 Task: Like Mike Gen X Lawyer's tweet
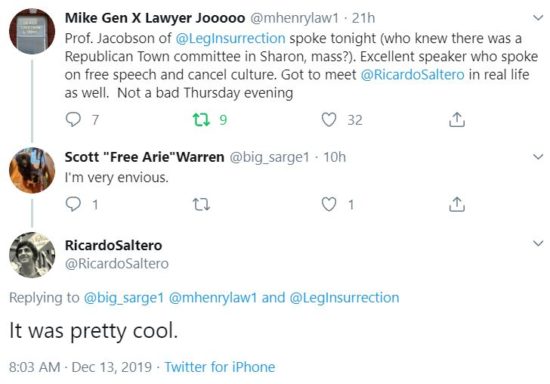pos(329,120)
